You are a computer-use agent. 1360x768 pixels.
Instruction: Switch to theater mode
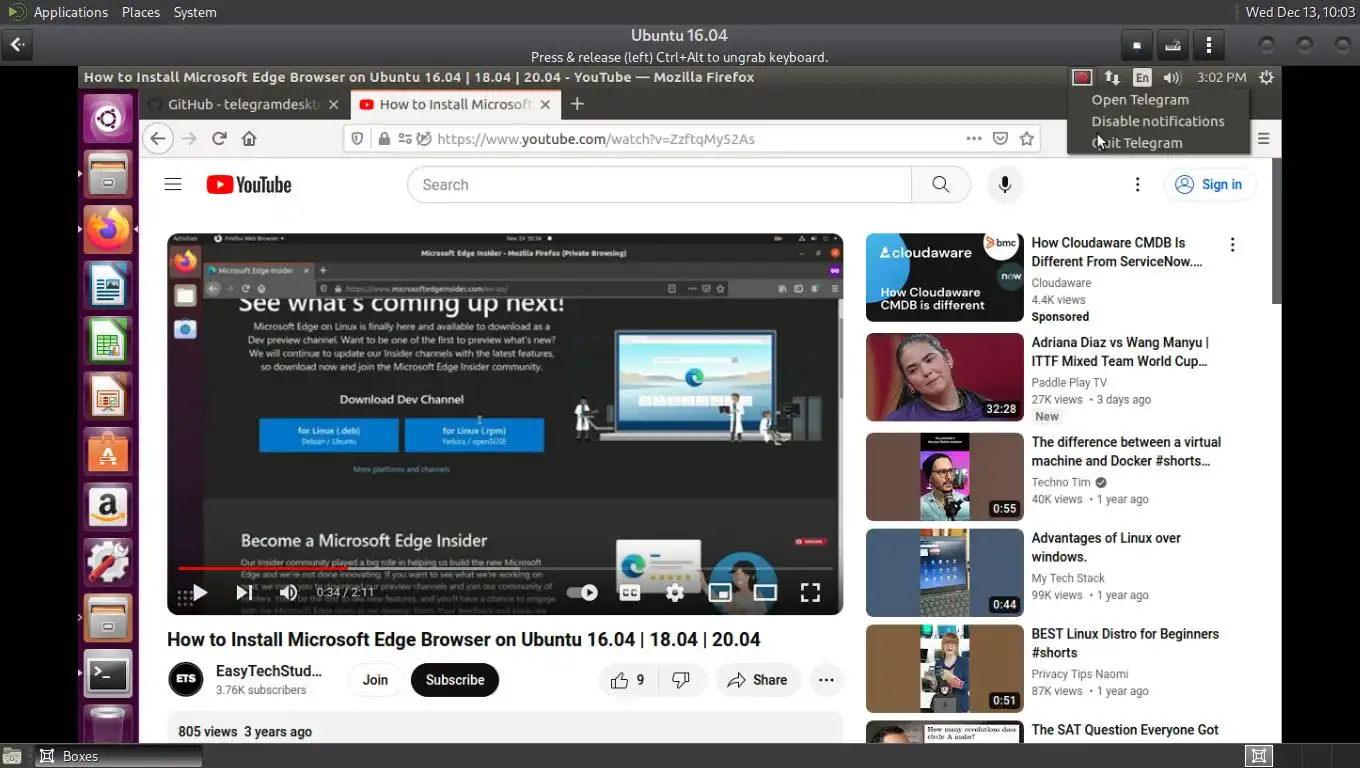(x=765, y=593)
